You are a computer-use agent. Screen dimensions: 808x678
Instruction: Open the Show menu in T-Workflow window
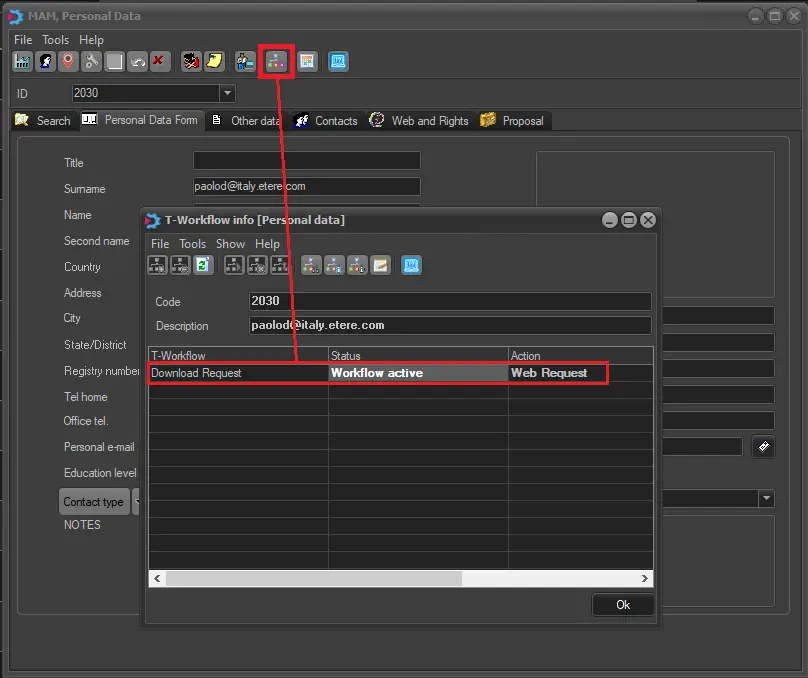[230, 244]
